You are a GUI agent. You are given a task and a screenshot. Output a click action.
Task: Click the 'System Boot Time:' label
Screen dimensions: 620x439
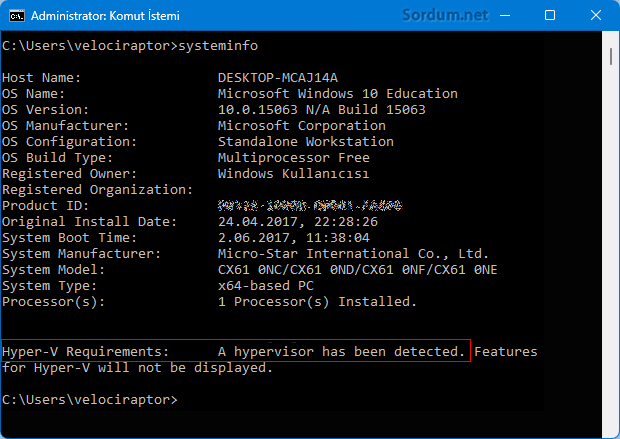tap(70, 238)
